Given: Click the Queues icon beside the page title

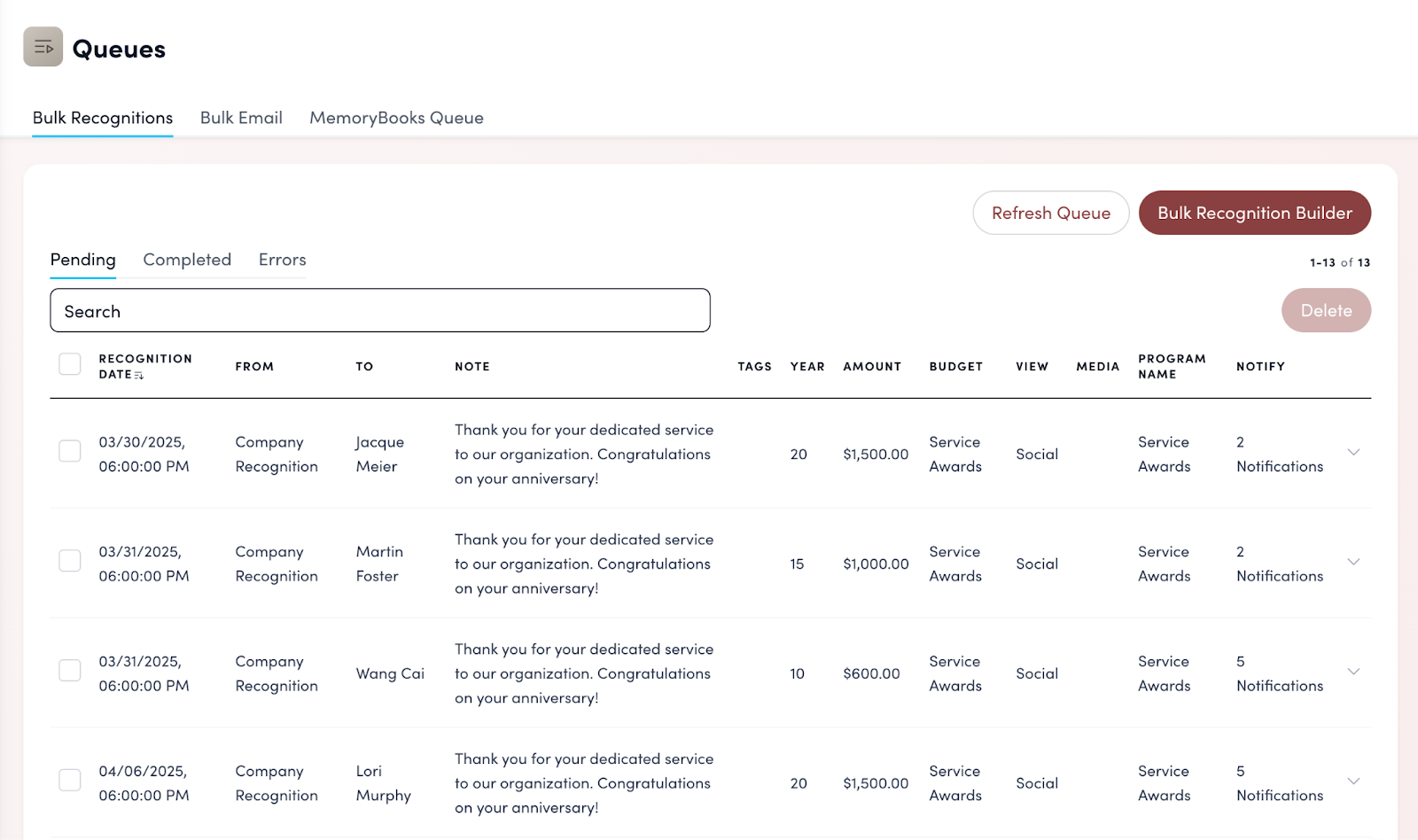Looking at the screenshot, I should pyautogui.click(x=43, y=47).
